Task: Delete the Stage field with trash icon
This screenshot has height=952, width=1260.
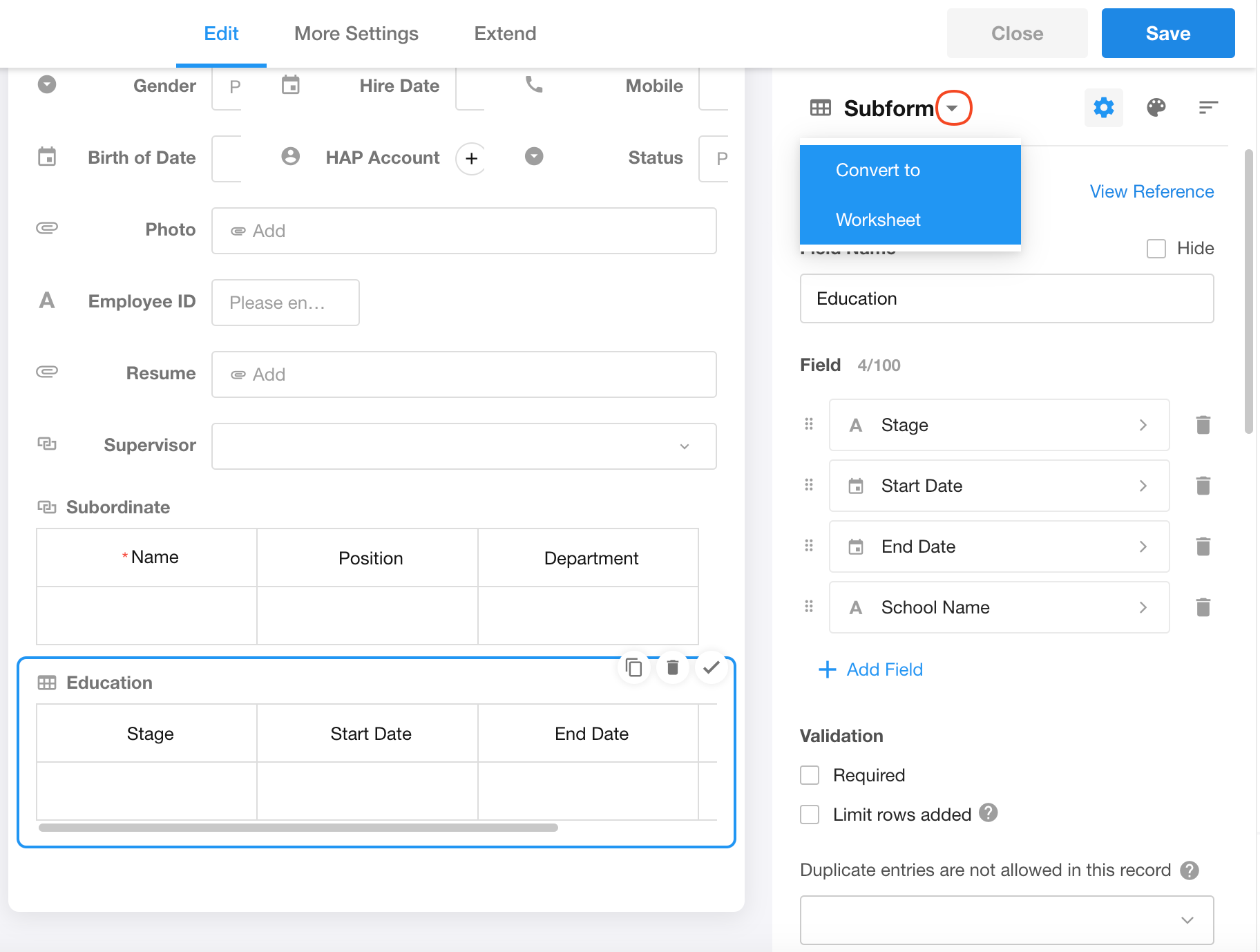Action: (x=1203, y=425)
